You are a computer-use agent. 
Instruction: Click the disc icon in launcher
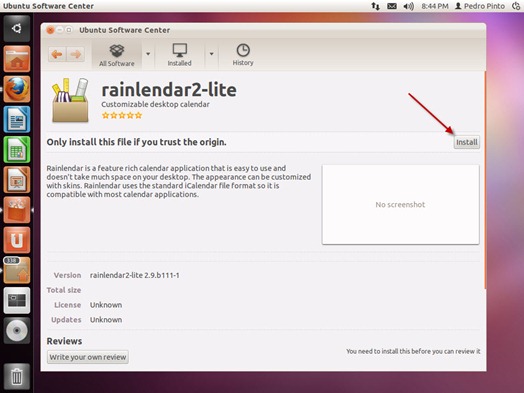(x=17, y=331)
